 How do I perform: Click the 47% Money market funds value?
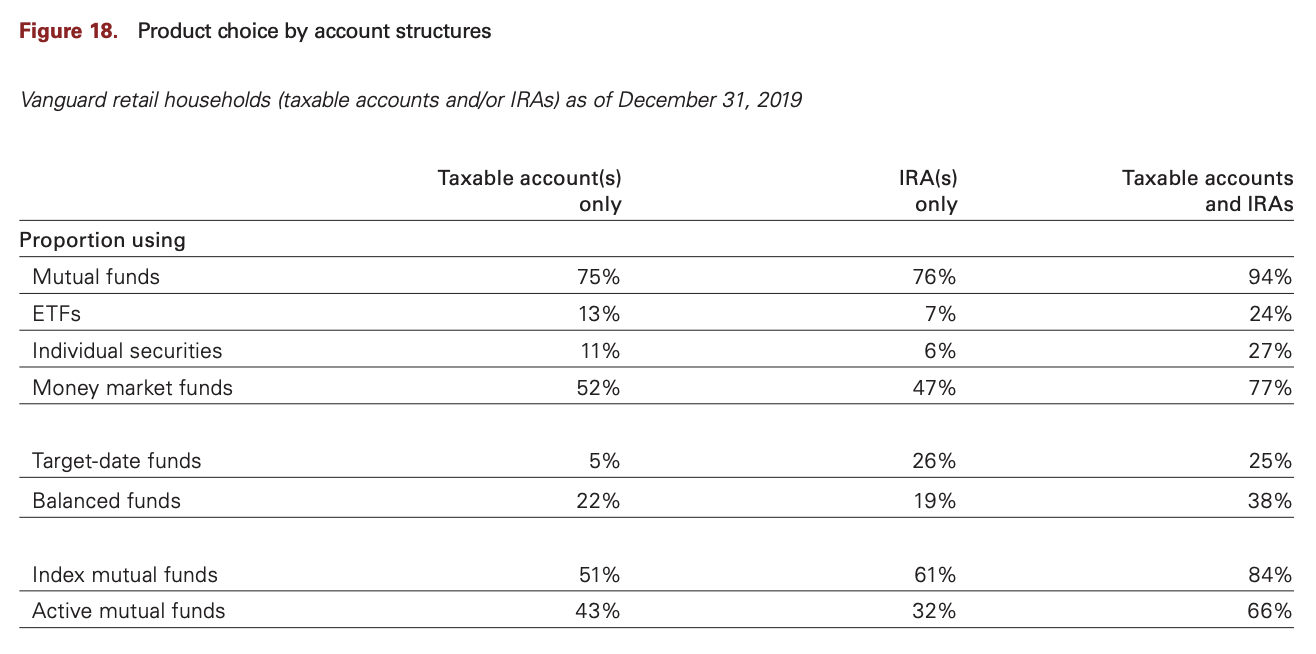tap(936, 388)
